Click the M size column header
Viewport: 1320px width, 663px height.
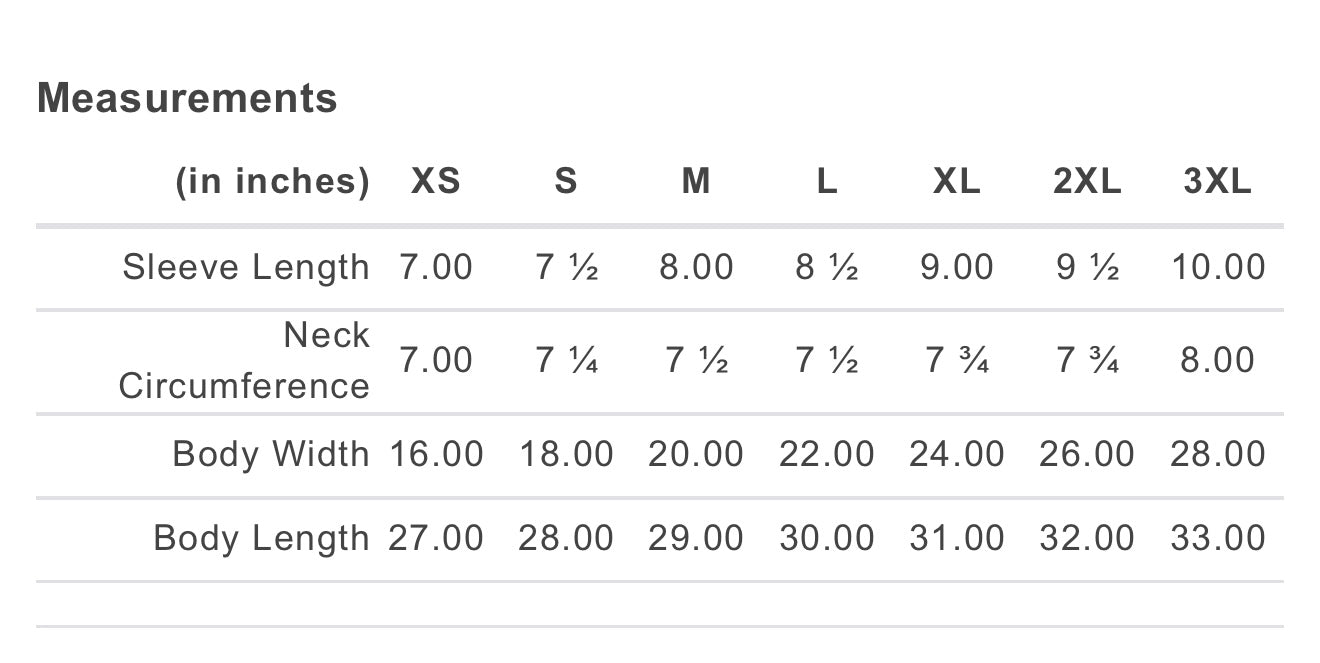[x=696, y=181]
